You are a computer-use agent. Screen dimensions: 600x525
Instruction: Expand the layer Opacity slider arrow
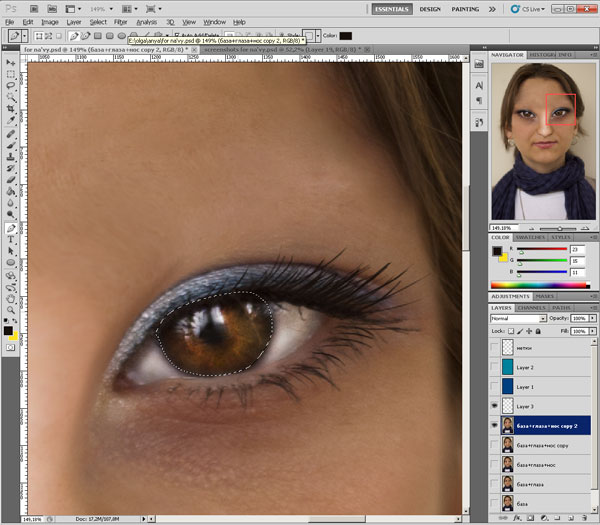(593, 318)
